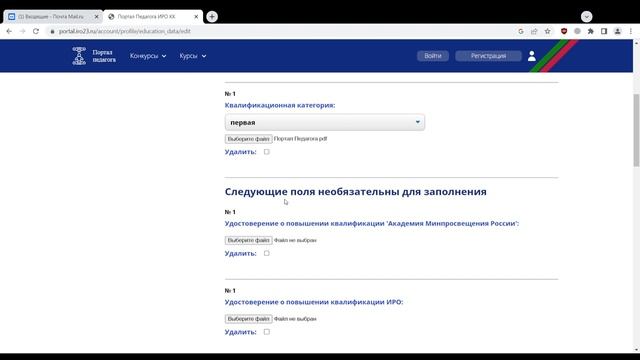Open the Chrome profile avatar

pyautogui.click(x=617, y=31)
